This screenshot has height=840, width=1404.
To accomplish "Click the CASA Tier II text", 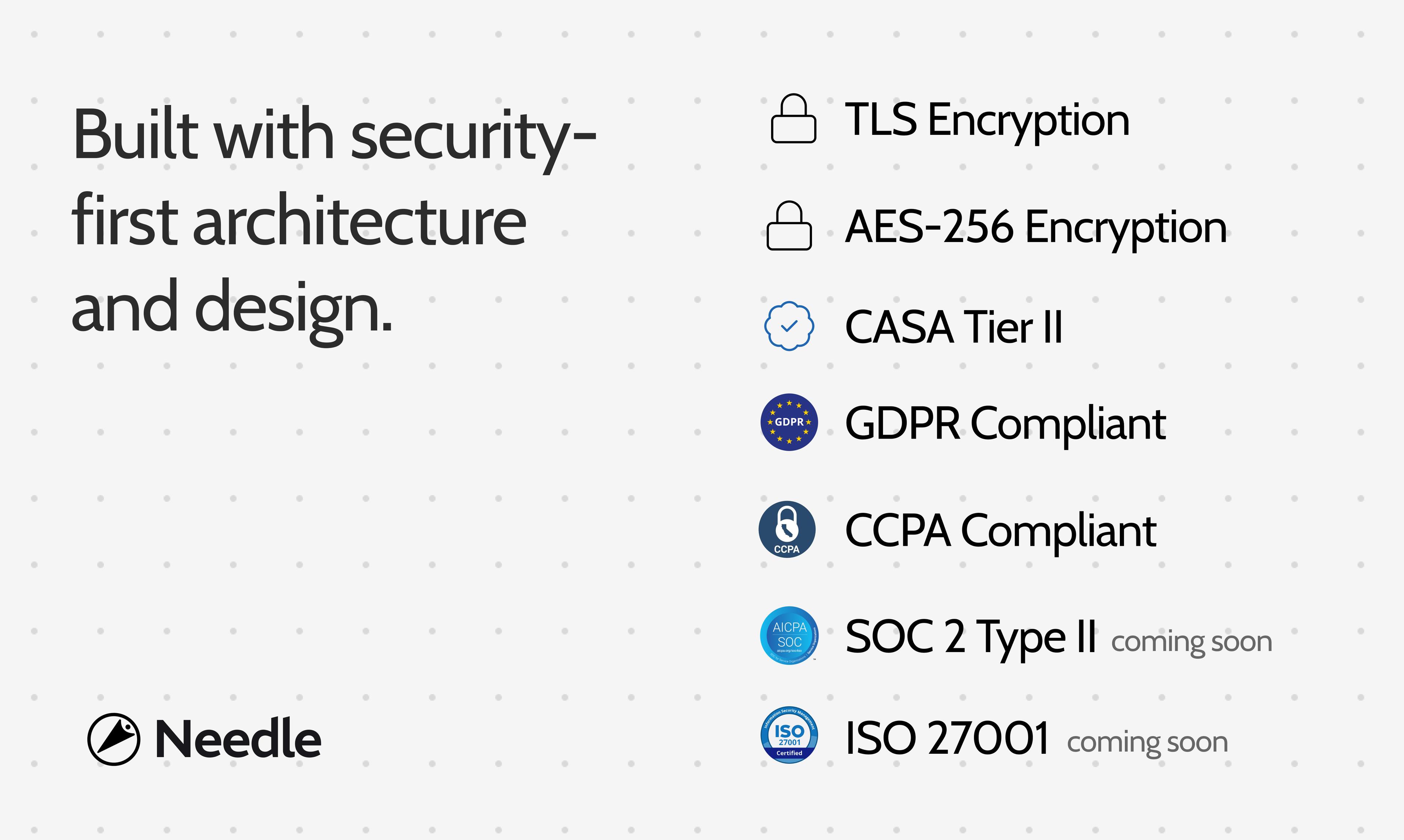I will click(x=953, y=327).
